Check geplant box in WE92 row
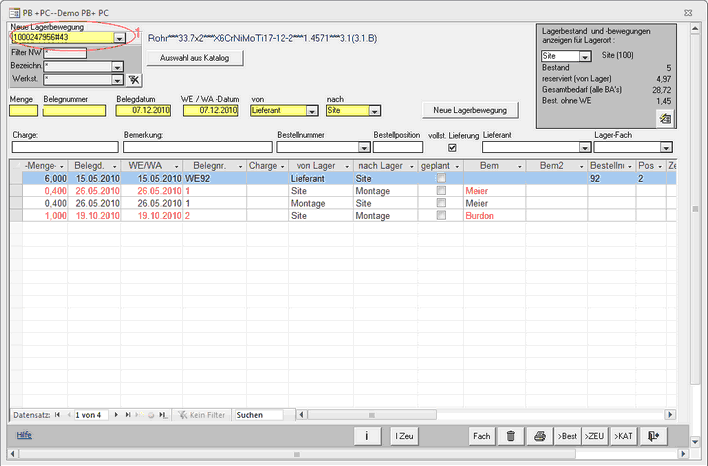Screen dimensions: 708x466 point(440,178)
